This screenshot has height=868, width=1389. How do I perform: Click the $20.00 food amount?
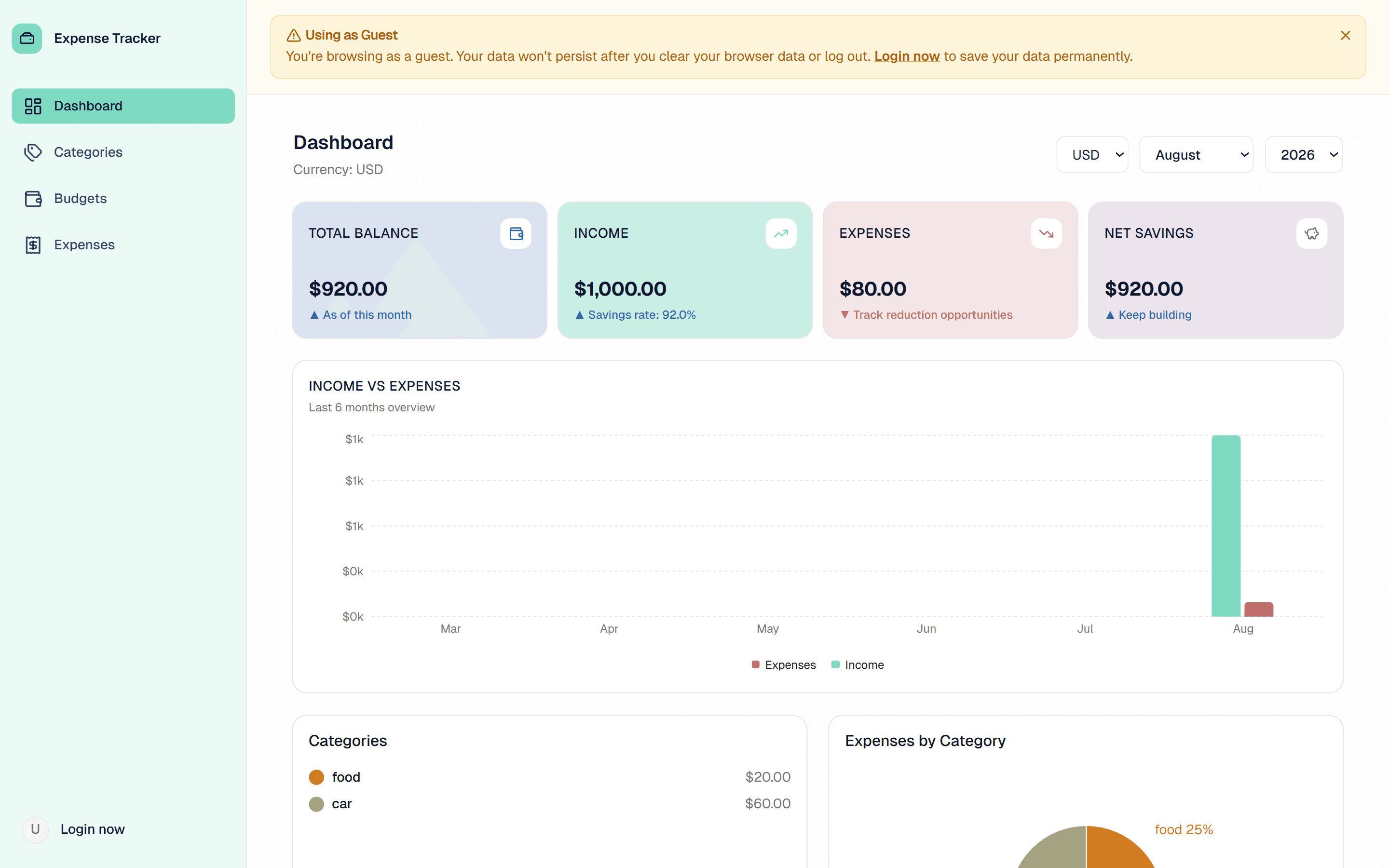point(767,777)
